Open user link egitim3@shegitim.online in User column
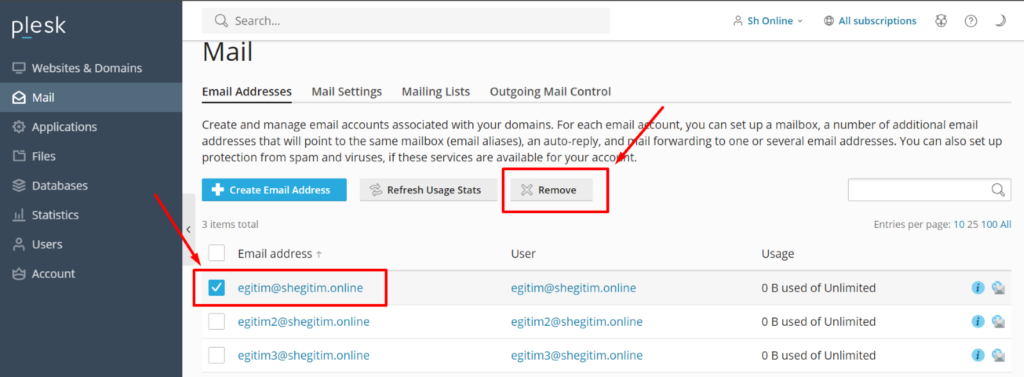 click(x=577, y=355)
